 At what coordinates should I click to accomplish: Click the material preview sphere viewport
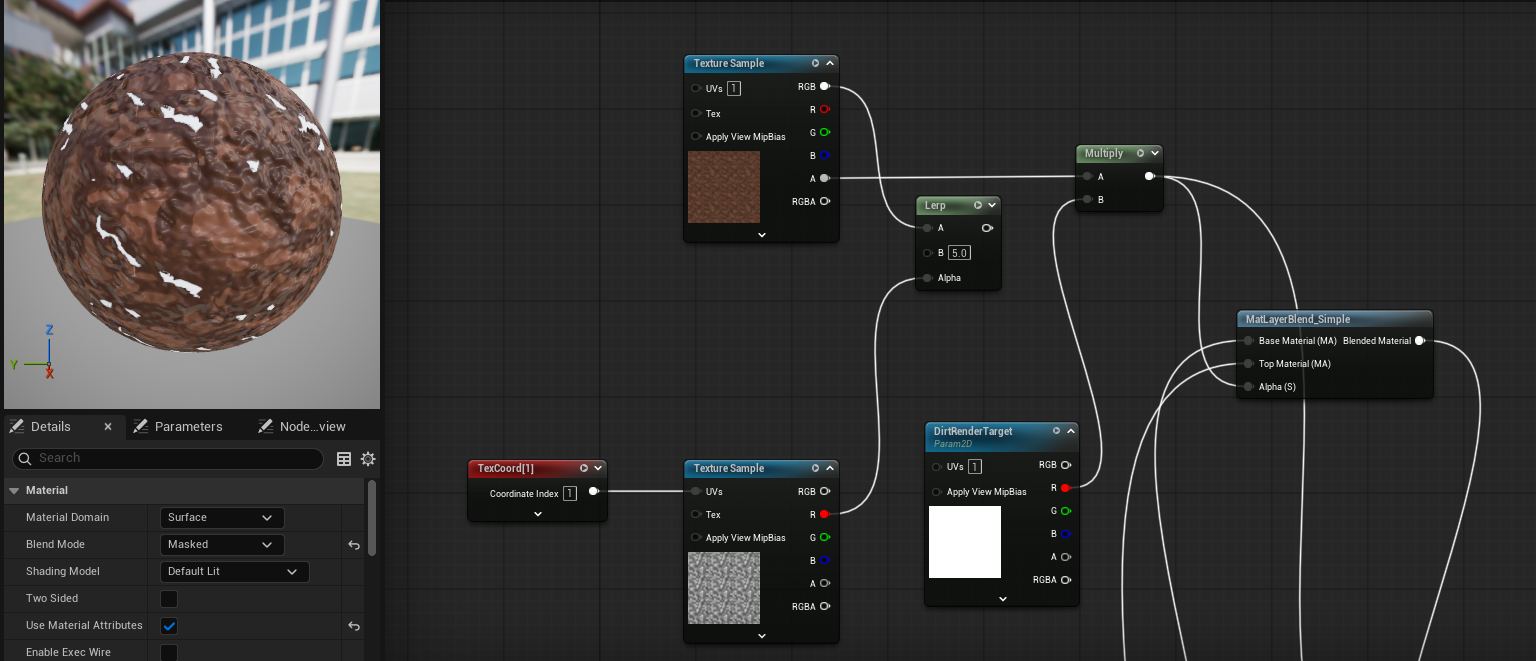tap(190, 204)
